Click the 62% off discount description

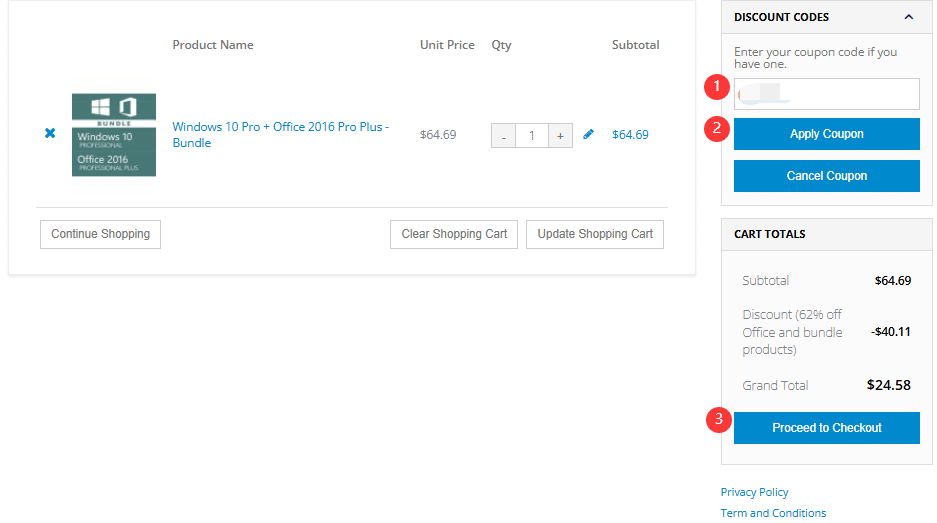(792, 332)
